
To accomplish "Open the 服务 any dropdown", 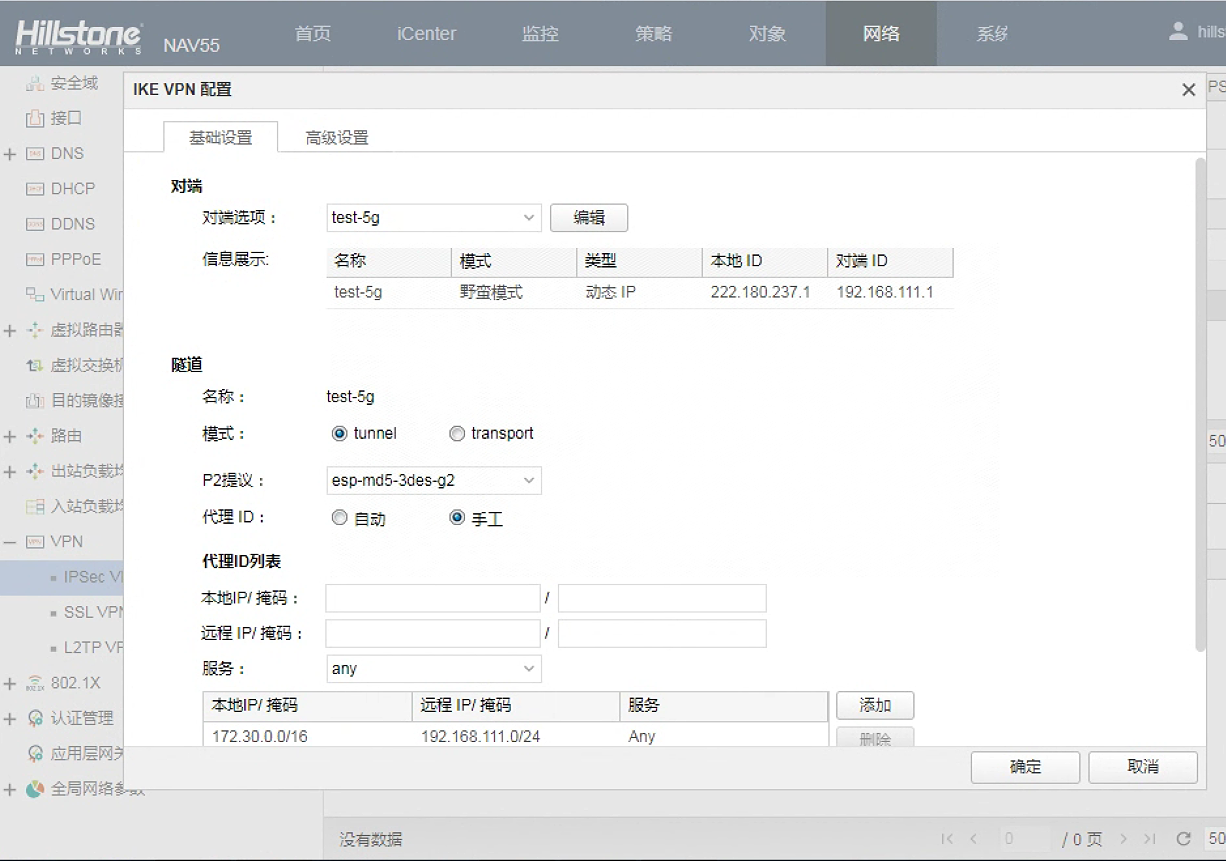I will coord(433,669).
